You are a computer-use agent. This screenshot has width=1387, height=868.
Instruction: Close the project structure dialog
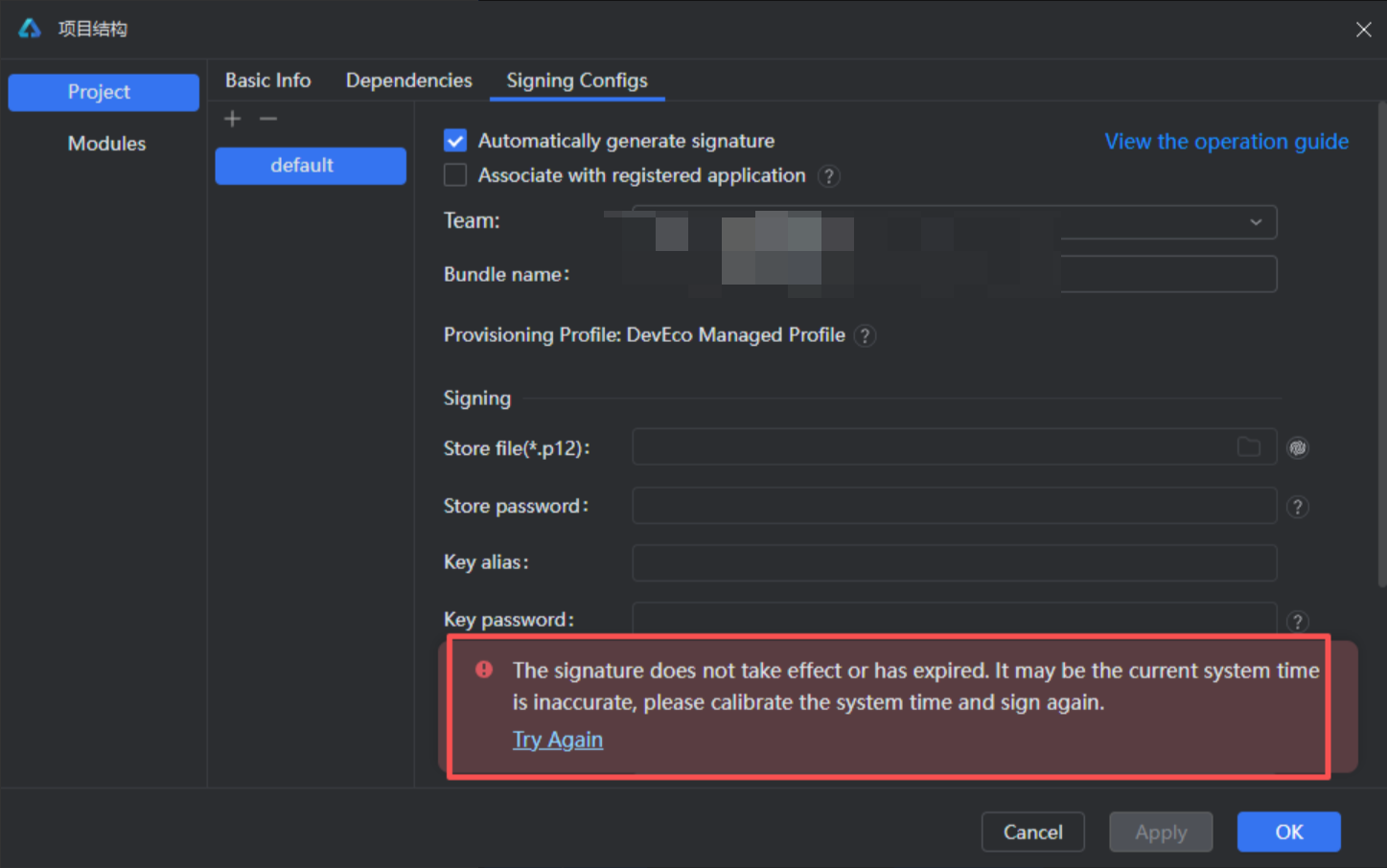pyautogui.click(x=1363, y=30)
